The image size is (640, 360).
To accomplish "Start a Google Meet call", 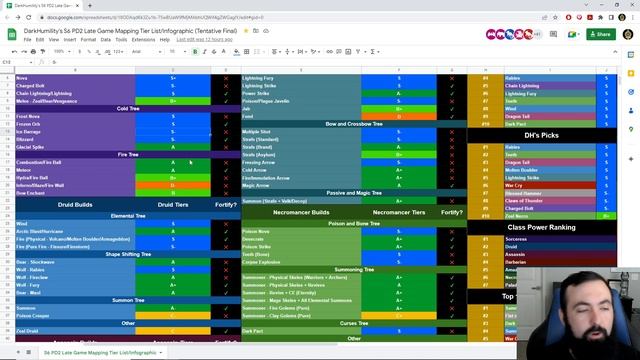I will [573, 34].
